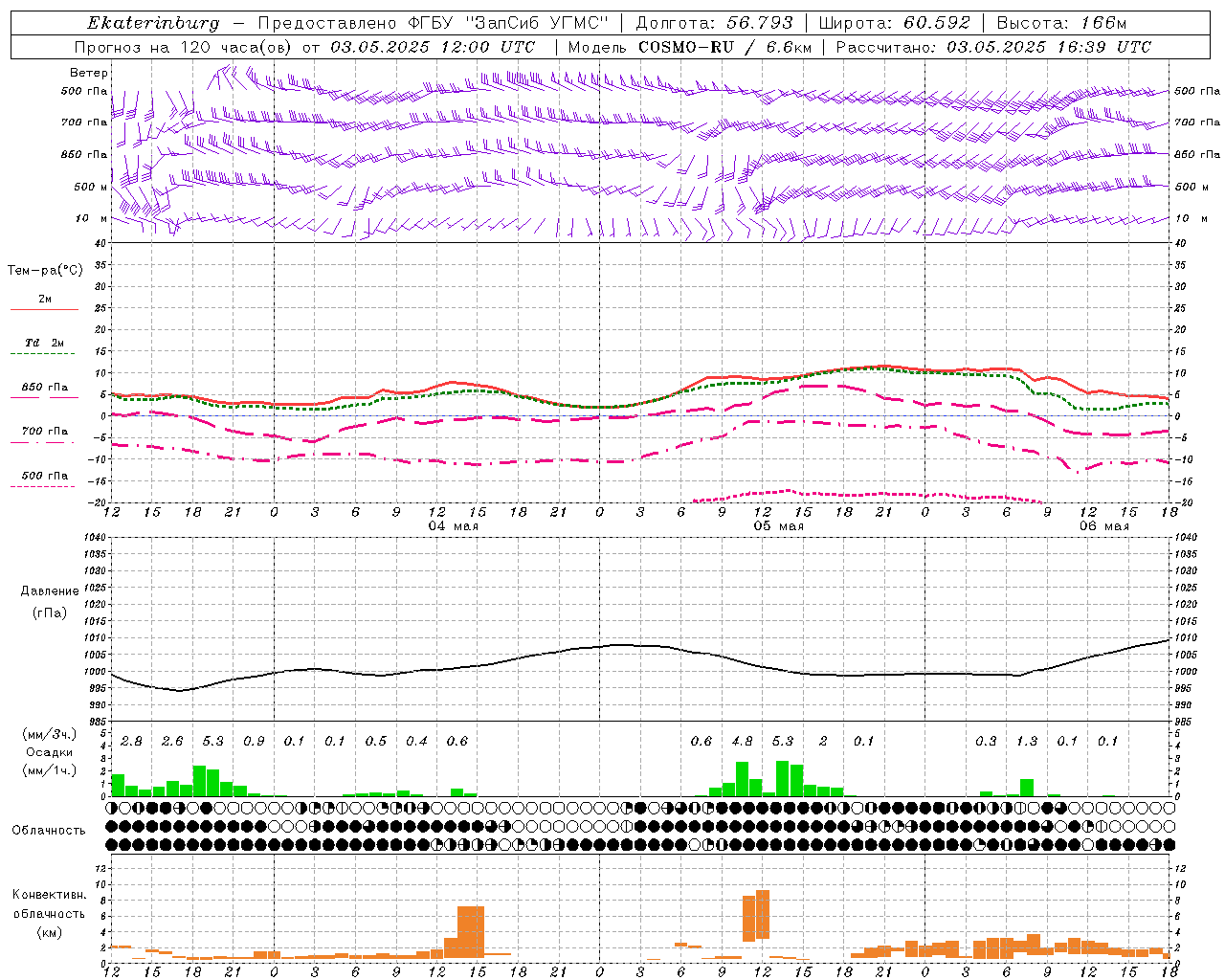Click the '4.8' precipitation total
The image size is (1225, 980).
point(742,742)
